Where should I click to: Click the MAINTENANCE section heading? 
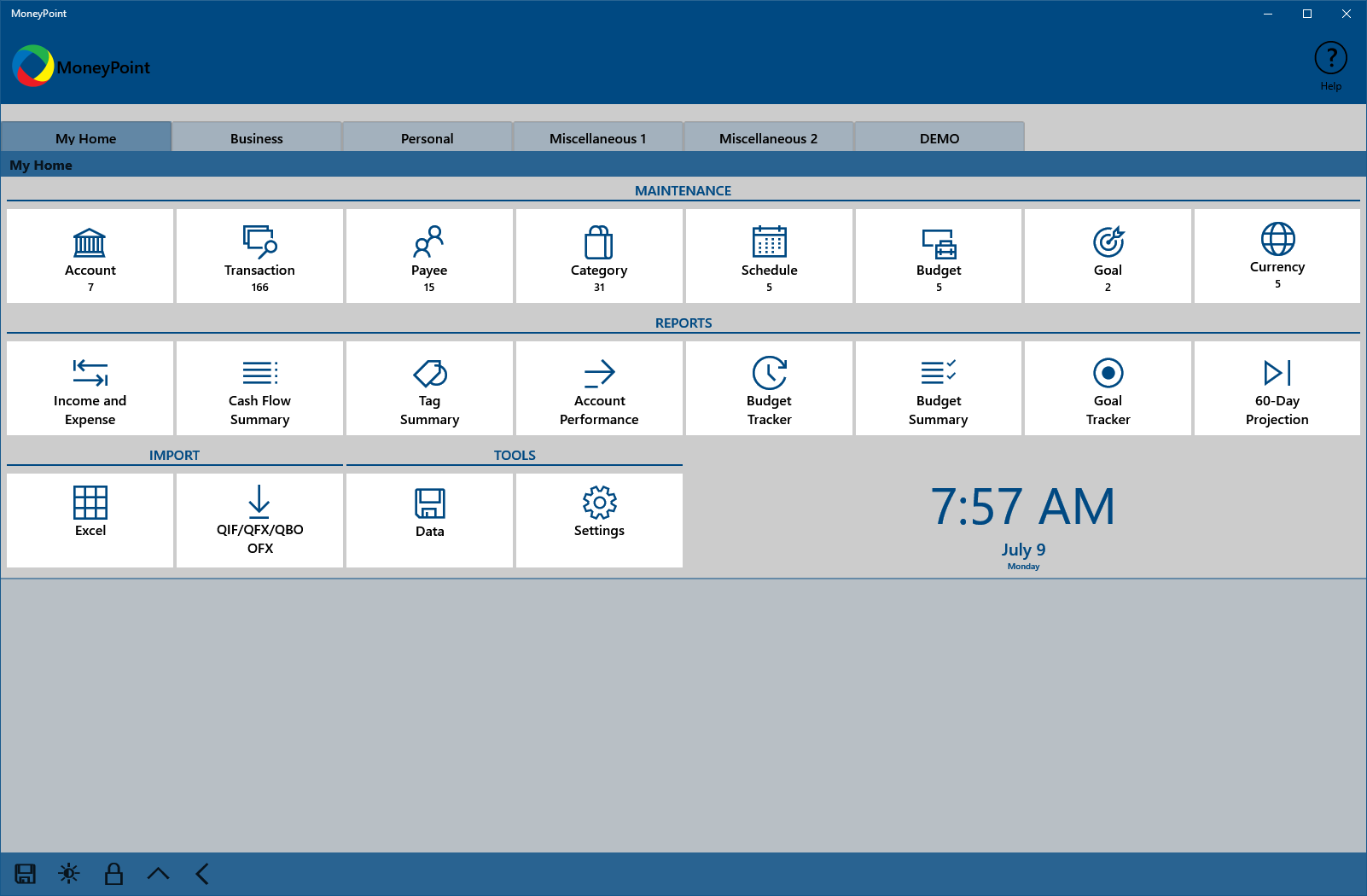click(683, 190)
